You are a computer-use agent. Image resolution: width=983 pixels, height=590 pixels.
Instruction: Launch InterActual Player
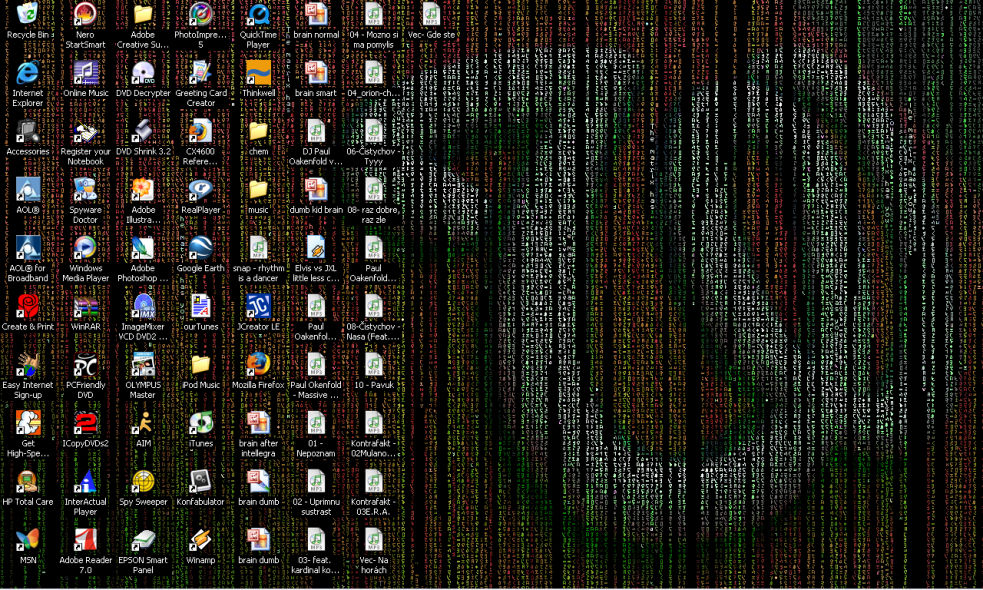click(85, 481)
